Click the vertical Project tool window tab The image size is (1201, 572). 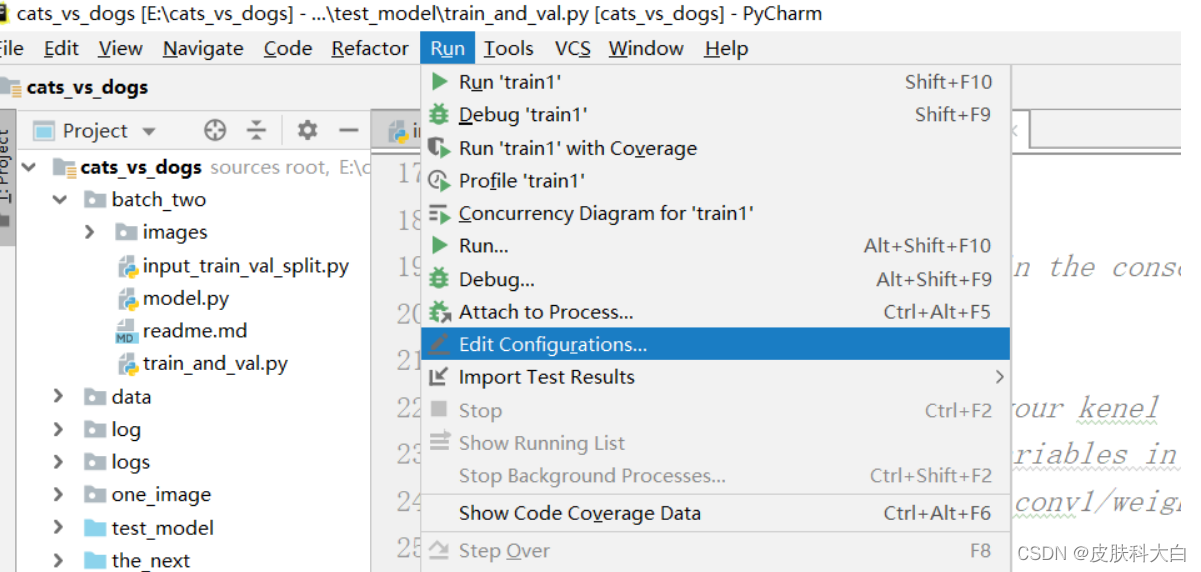[6, 165]
